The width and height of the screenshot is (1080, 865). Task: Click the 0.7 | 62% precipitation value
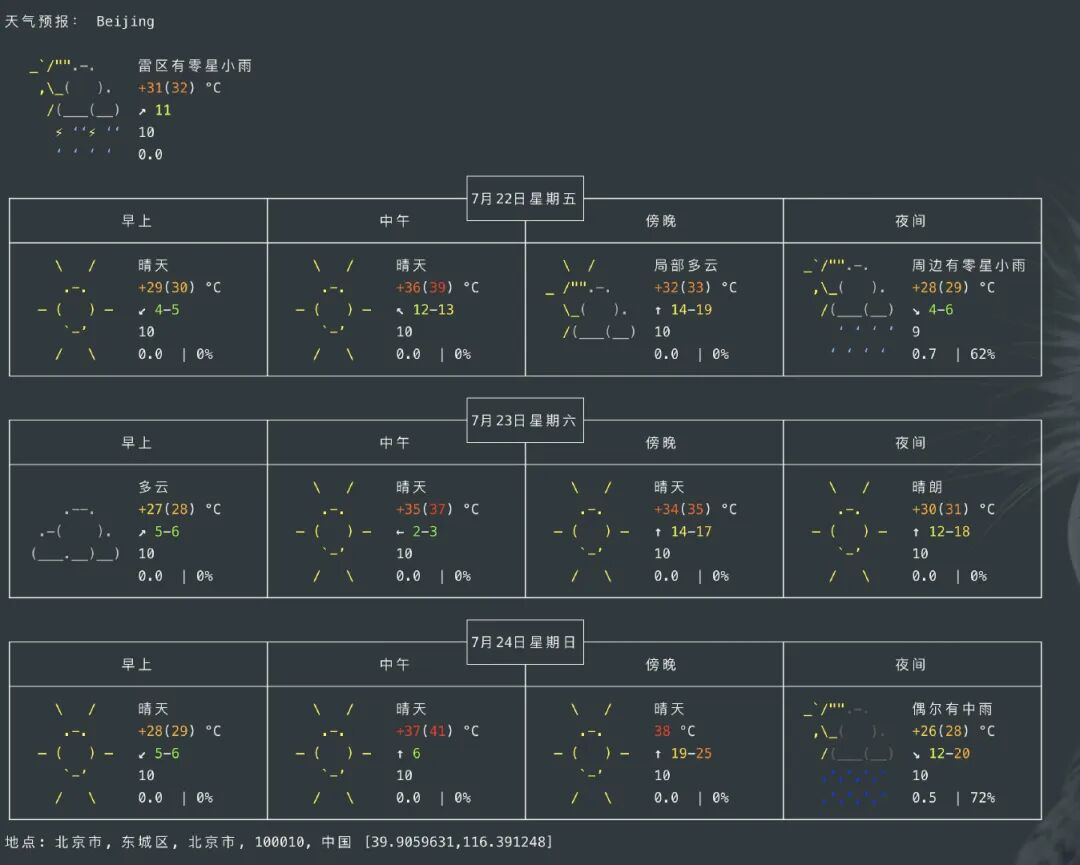pyautogui.click(x=953, y=354)
